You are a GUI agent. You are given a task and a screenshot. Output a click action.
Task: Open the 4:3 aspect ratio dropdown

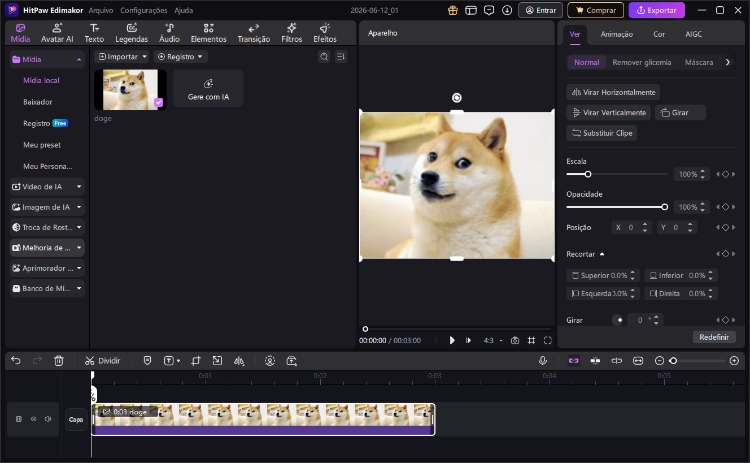493,341
